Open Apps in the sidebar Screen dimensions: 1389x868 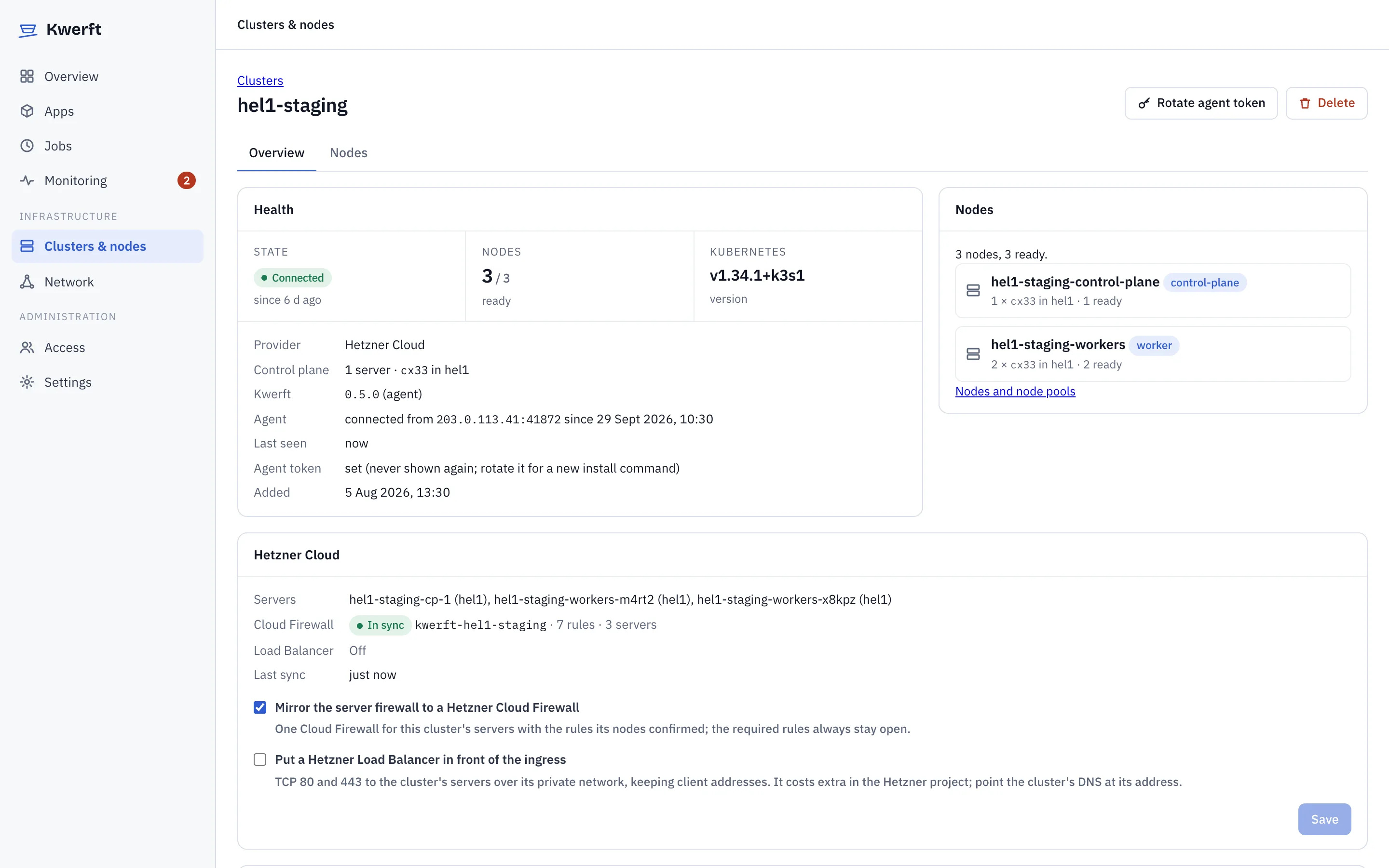[x=108, y=111]
